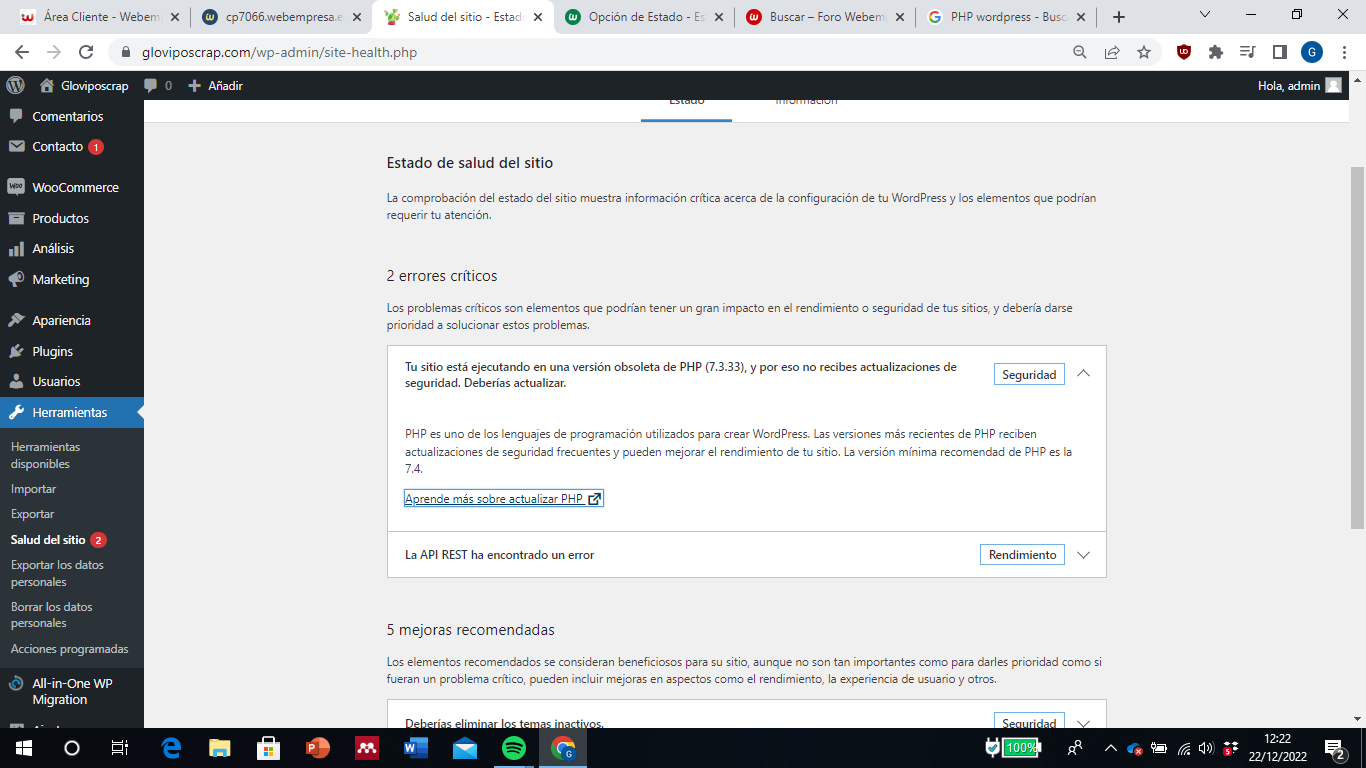Open Exportar los datos personales
The height and width of the screenshot is (768, 1366).
[x=57, y=573]
